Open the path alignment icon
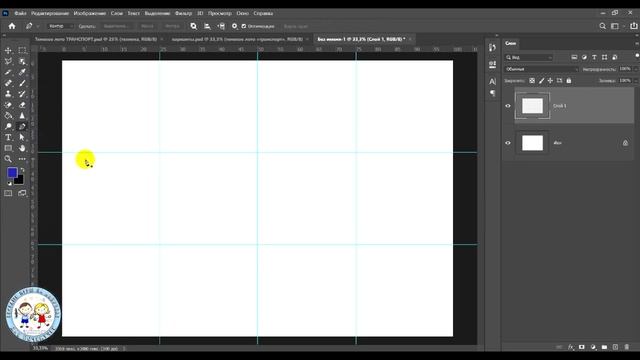 pos(207,26)
